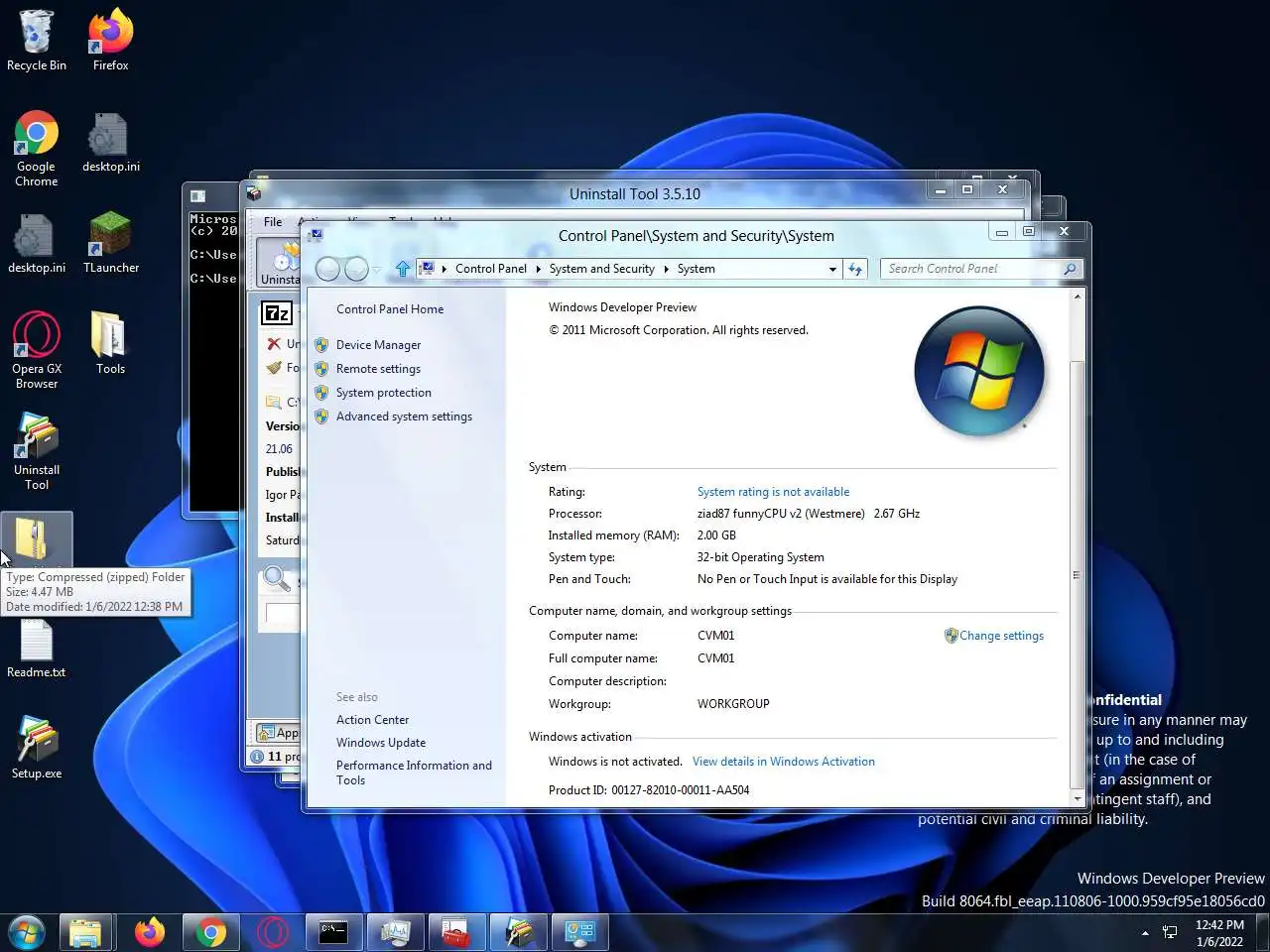Open Google Chrome from the taskbar
This screenshot has height=952, width=1270.
[x=210, y=932]
